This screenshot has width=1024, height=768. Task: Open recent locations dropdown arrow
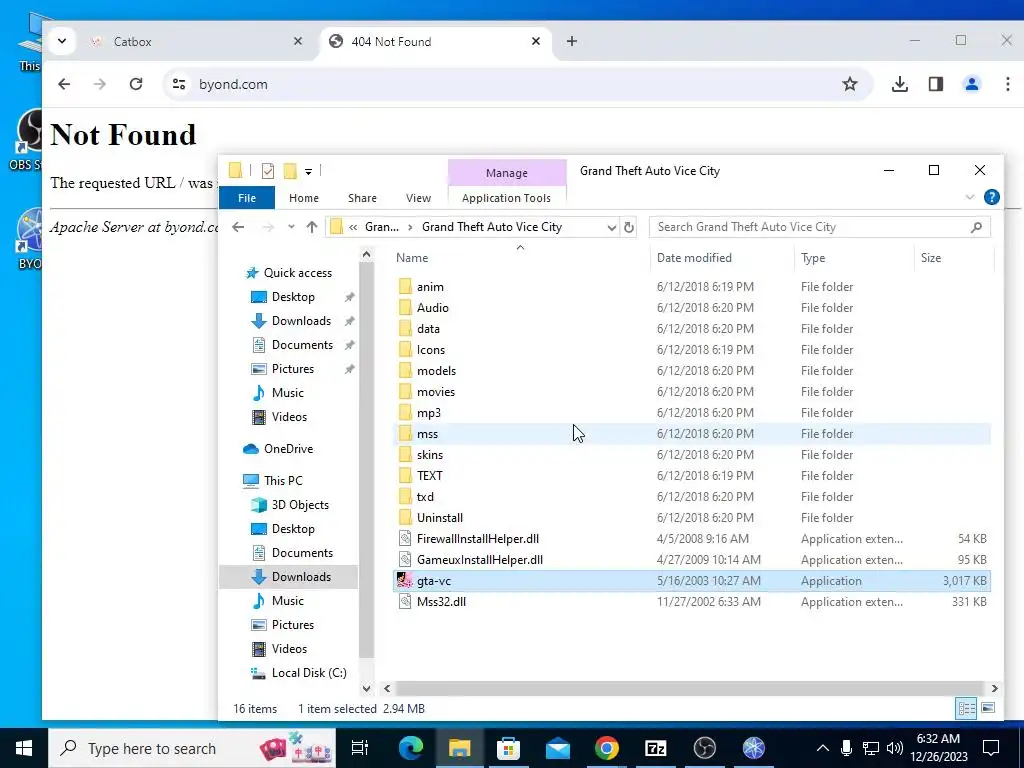(291, 227)
